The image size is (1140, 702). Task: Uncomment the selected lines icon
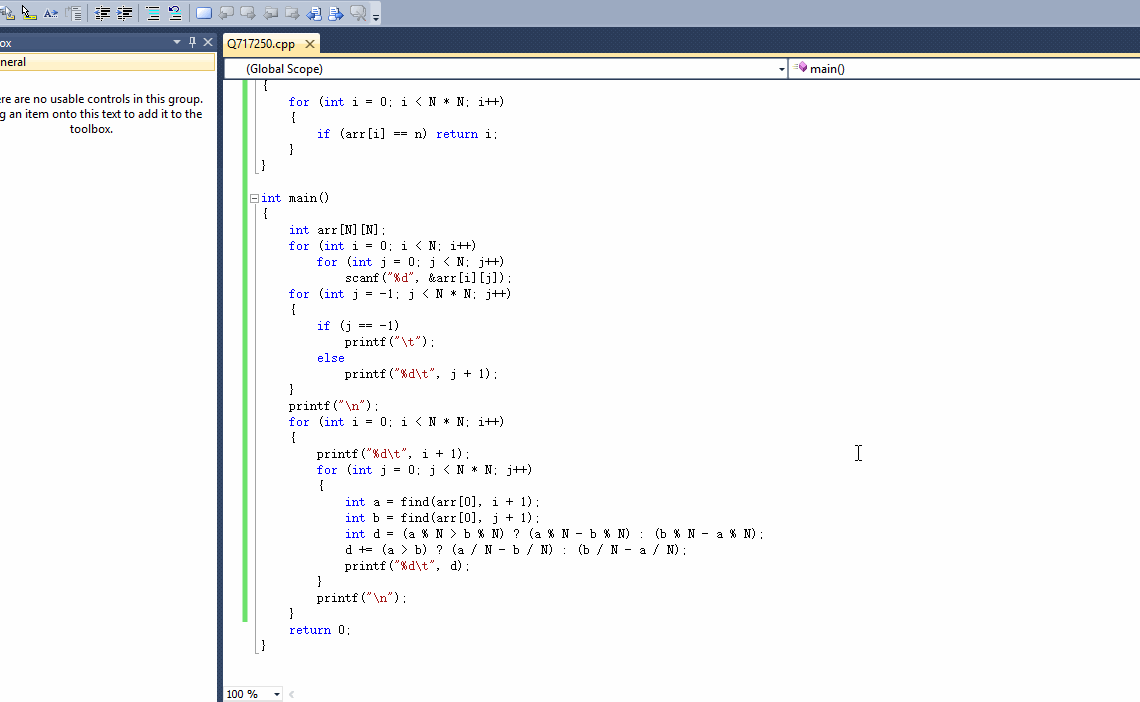(x=174, y=13)
